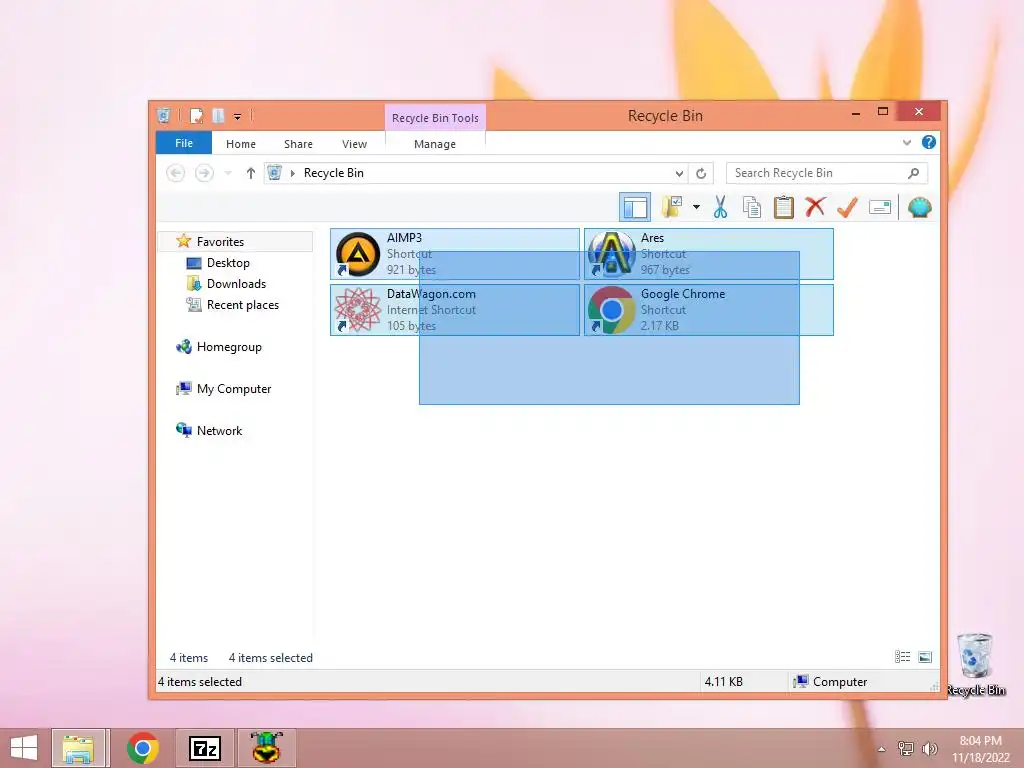Toggle the navigation pane layout button

(x=634, y=208)
